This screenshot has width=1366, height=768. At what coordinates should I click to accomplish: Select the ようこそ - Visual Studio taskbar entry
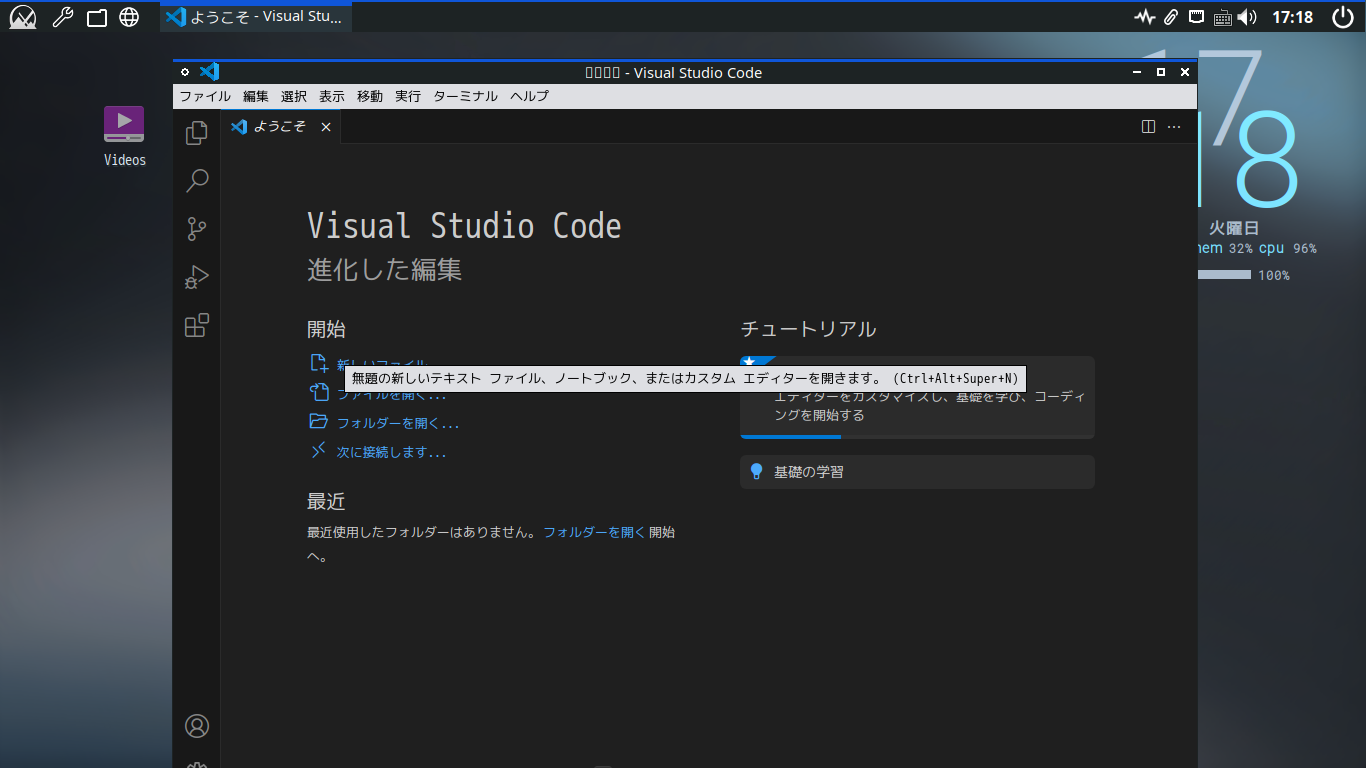256,17
